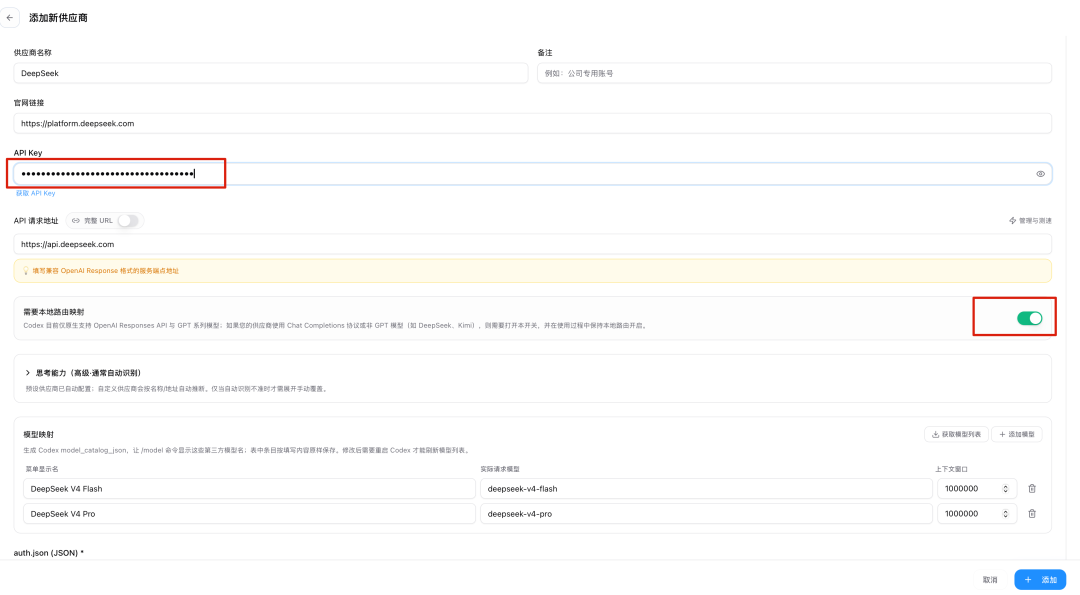Turn off 需要本地路由映射 switch
The height and width of the screenshot is (595, 1080).
(1029, 318)
